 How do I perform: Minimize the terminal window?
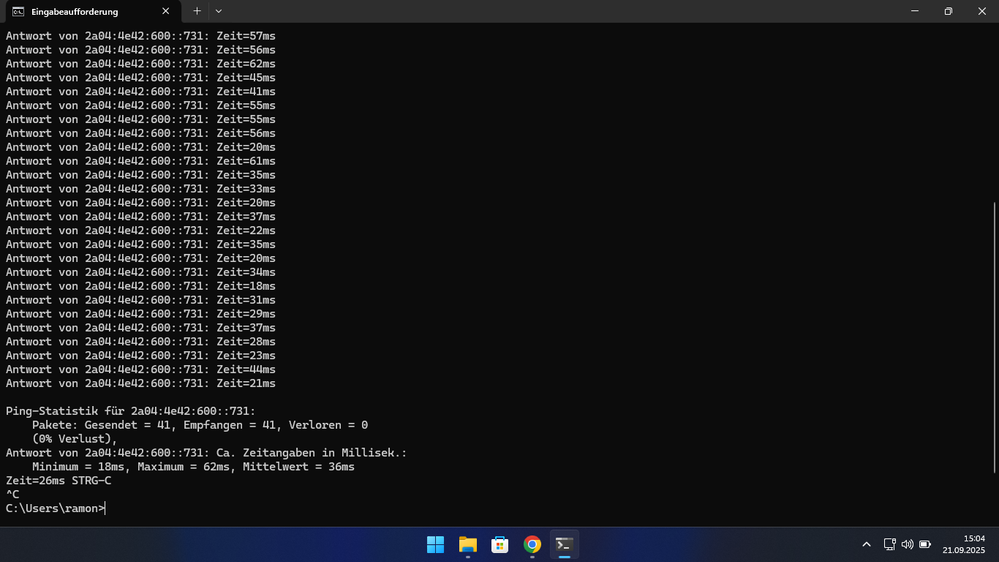(915, 11)
